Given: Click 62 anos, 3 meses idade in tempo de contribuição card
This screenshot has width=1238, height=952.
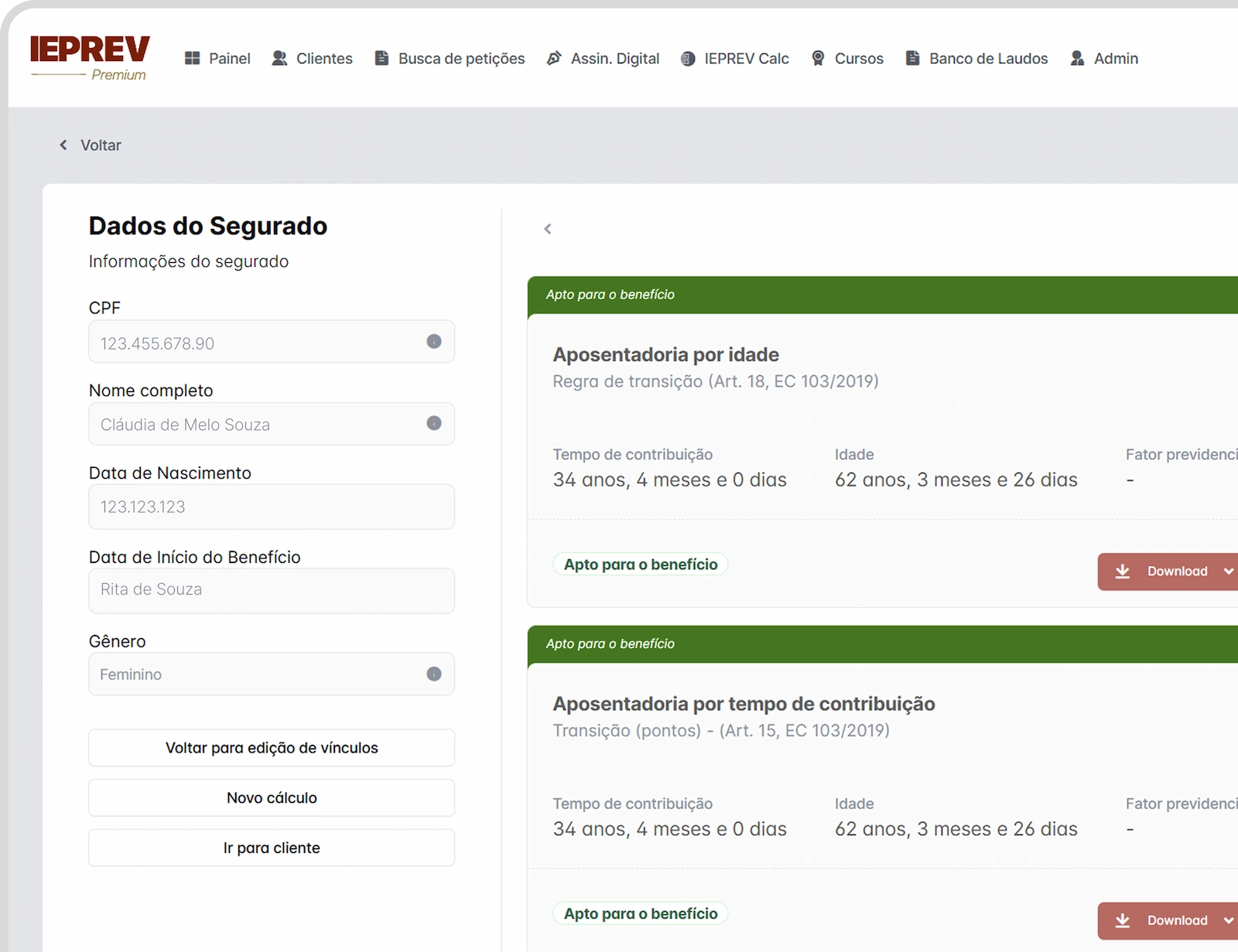Looking at the screenshot, I should coord(956,829).
